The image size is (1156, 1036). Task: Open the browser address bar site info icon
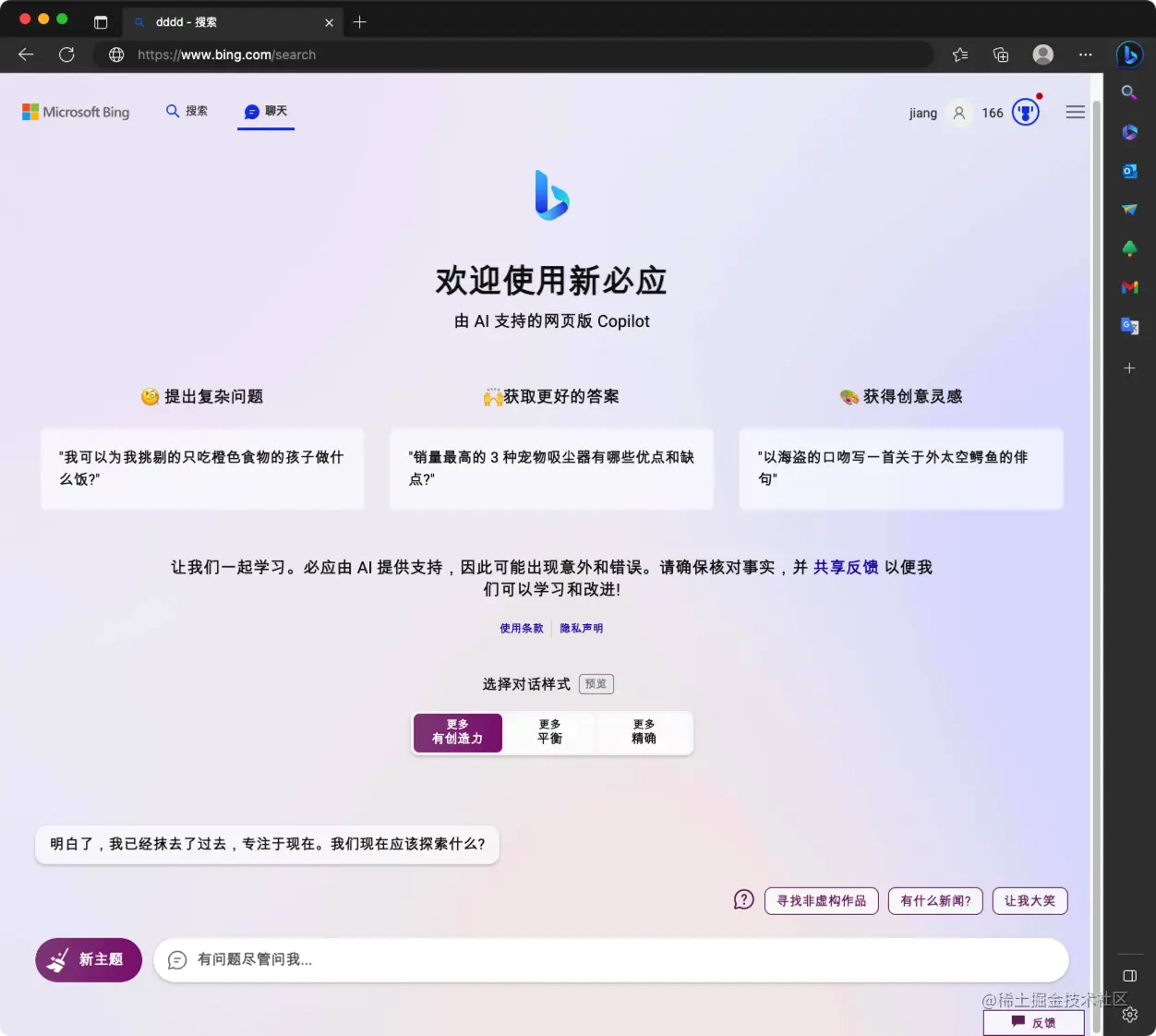pos(116,54)
